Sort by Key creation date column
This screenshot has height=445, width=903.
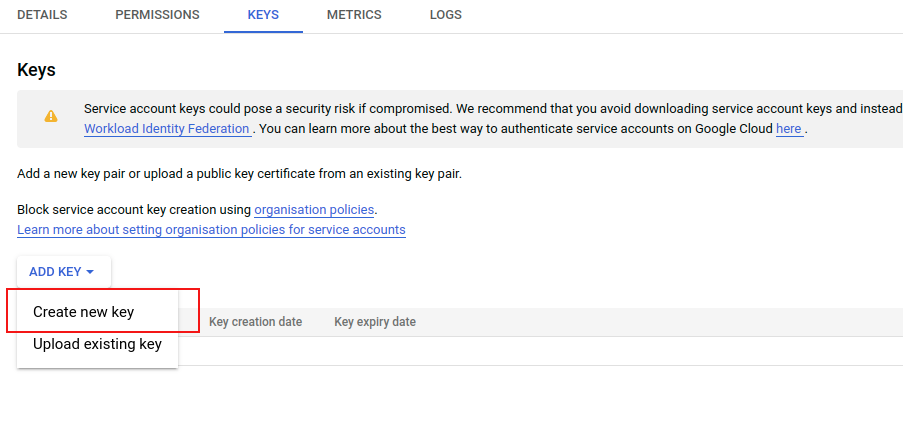point(255,322)
